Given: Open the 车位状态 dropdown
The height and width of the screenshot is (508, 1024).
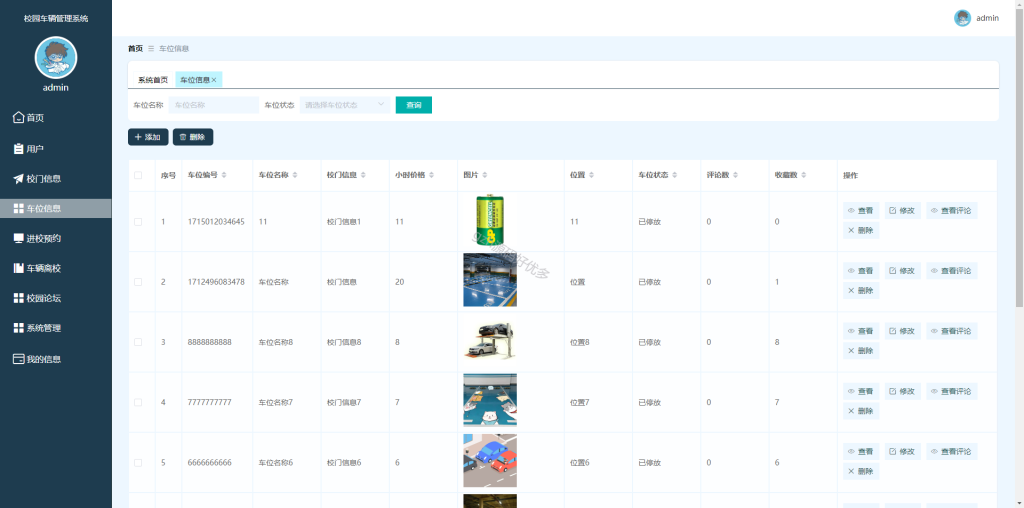Looking at the screenshot, I should pos(345,105).
